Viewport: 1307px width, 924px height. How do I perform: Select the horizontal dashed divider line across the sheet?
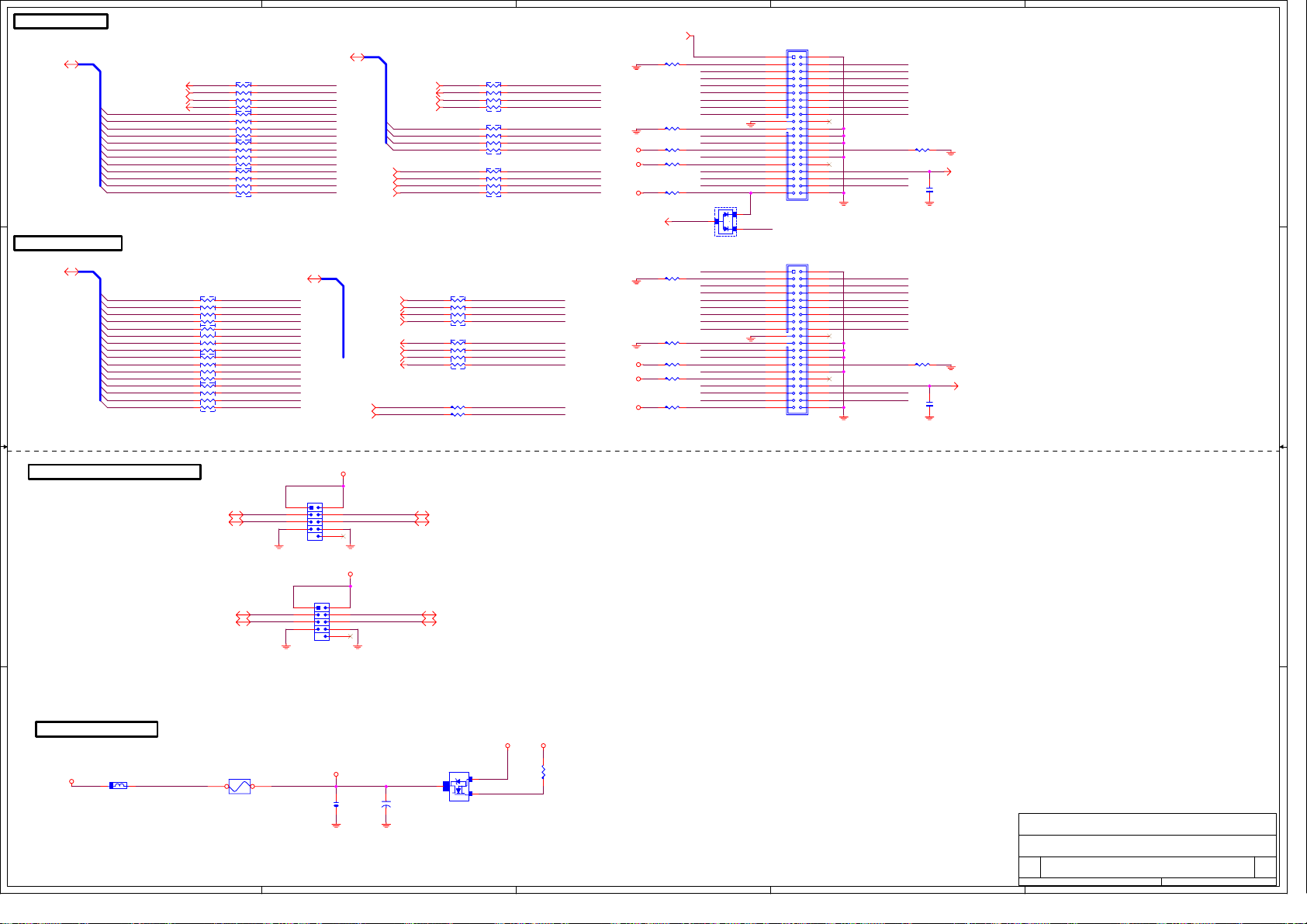click(x=642, y=450)
